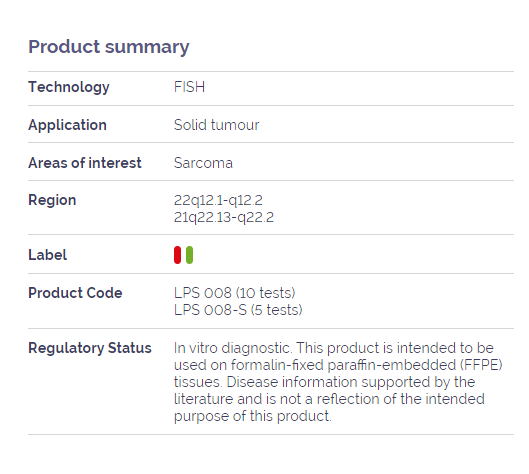Screen dimensions: 529x474
Task: Click the Product Code label
Action: (x=75, y=293)
